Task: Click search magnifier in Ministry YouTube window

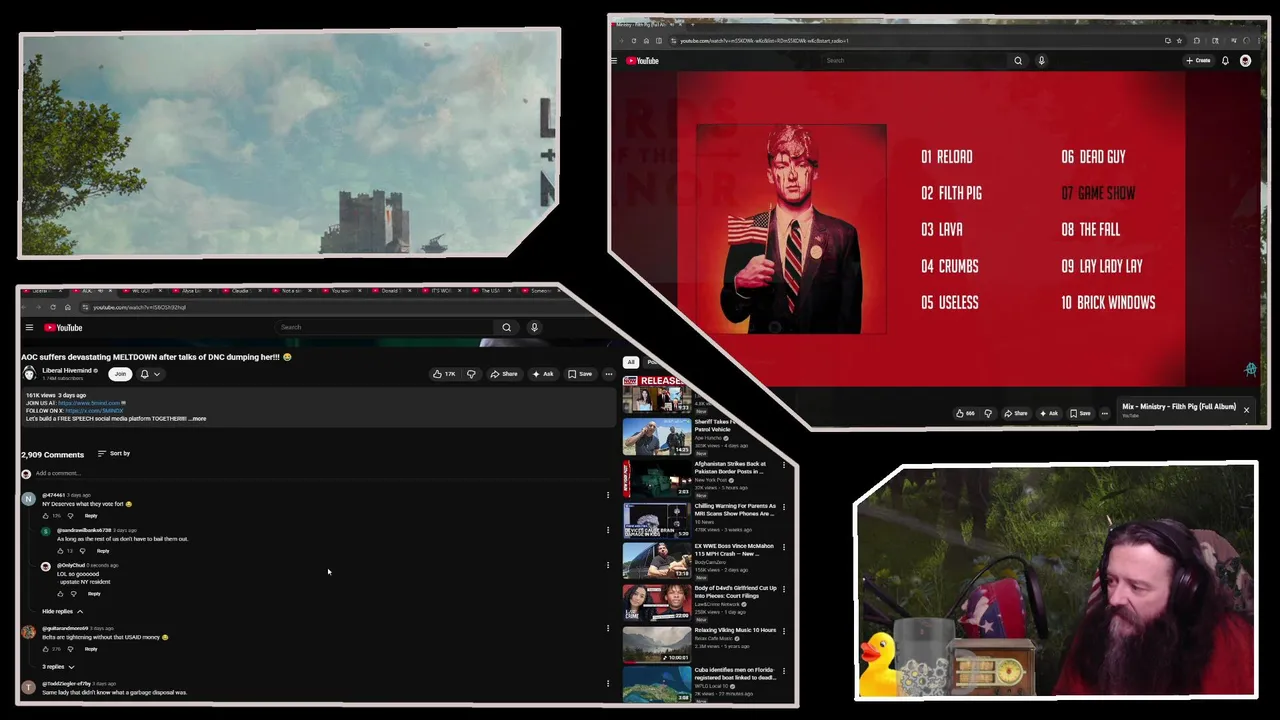Action: point(1018,61)
